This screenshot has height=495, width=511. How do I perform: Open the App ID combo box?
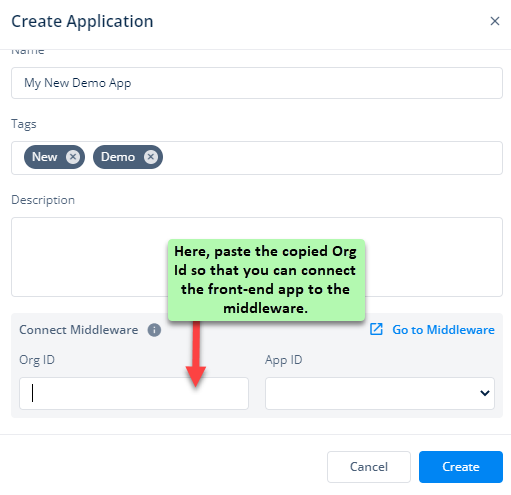pyautogui.click(x=380, y=393)
